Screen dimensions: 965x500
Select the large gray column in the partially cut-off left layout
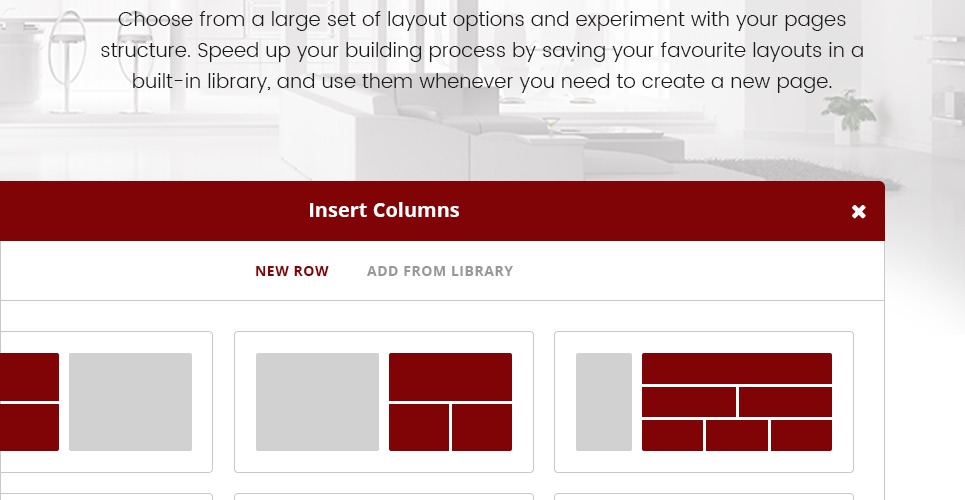click(130, 402)
